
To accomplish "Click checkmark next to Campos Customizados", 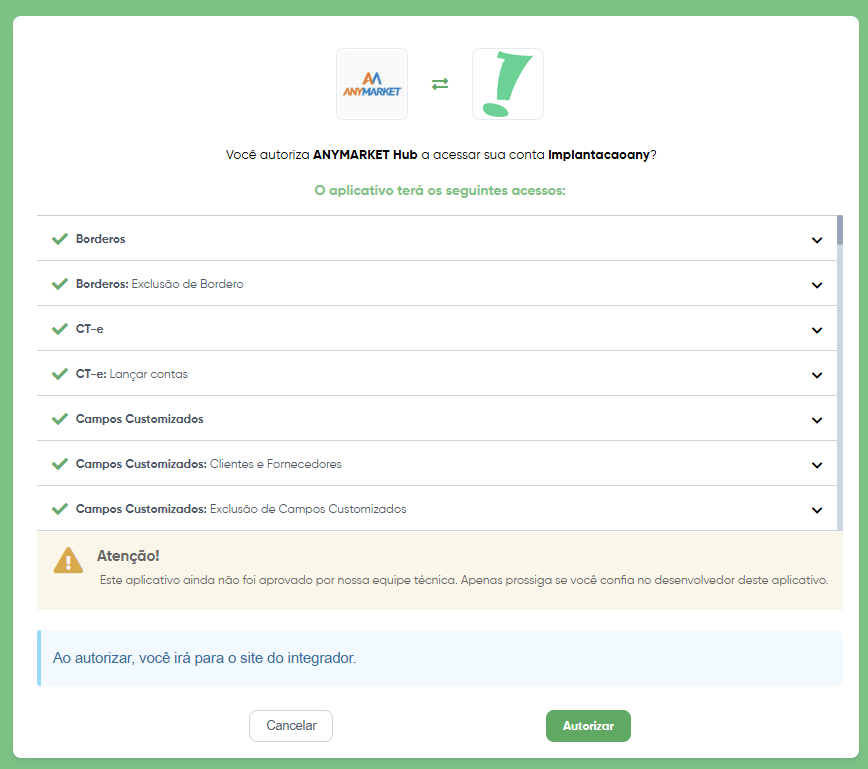I will (59, 419).
